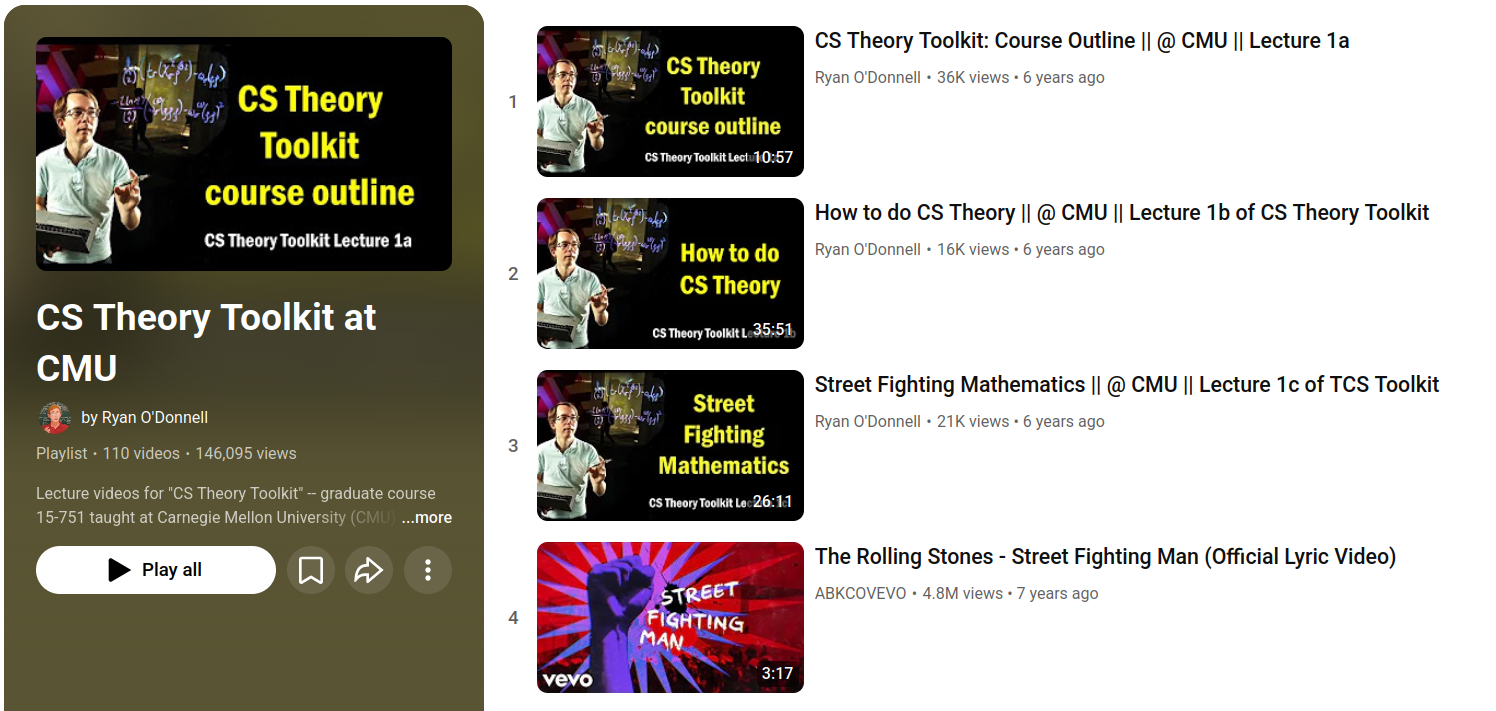This screenshot has width=1496, height=711.
Task: Click title 'Street Fighting Mathematics' Lecture 1c
Action: click(1126, 385)
